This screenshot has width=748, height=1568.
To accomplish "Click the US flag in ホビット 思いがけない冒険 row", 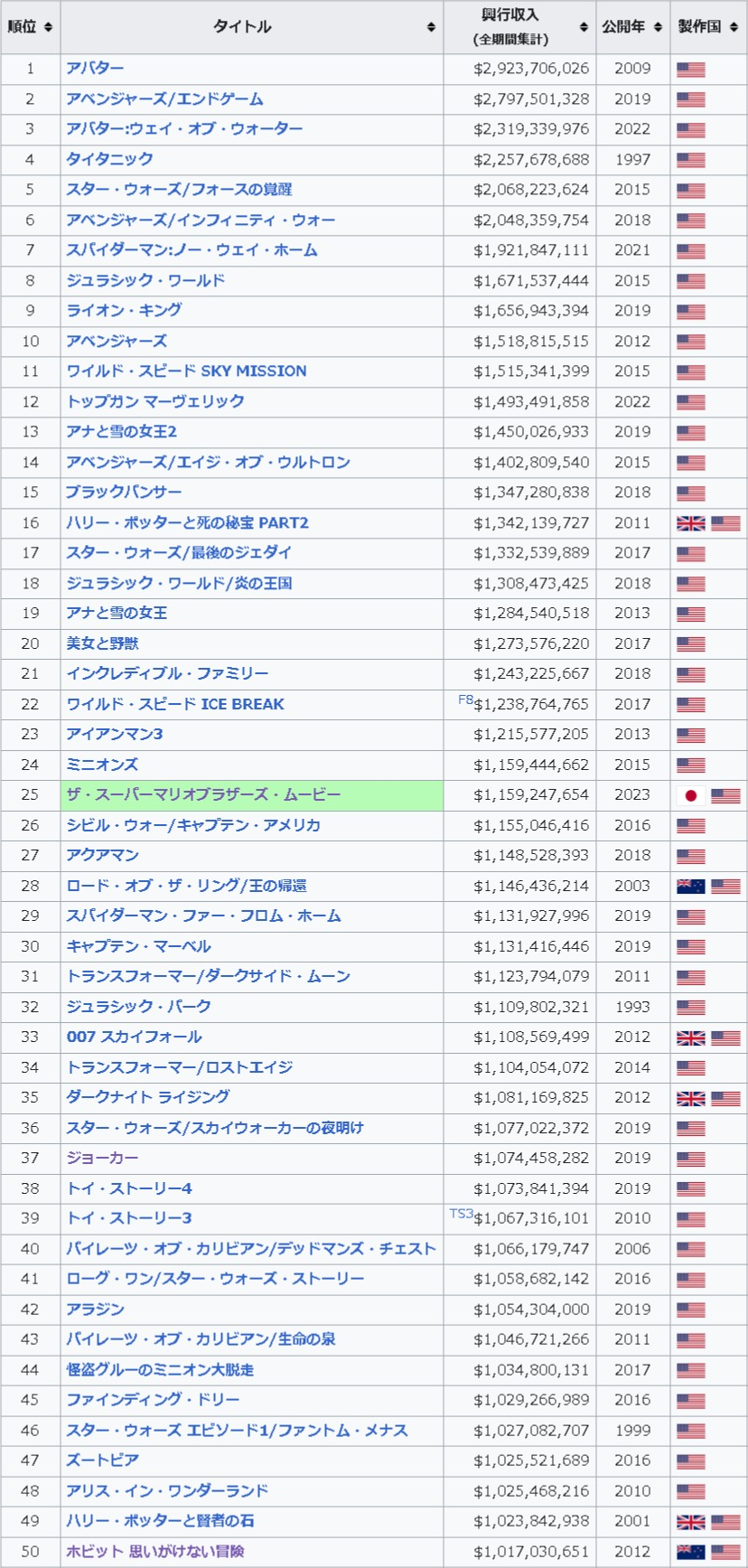I will [x=725, y=1552].
